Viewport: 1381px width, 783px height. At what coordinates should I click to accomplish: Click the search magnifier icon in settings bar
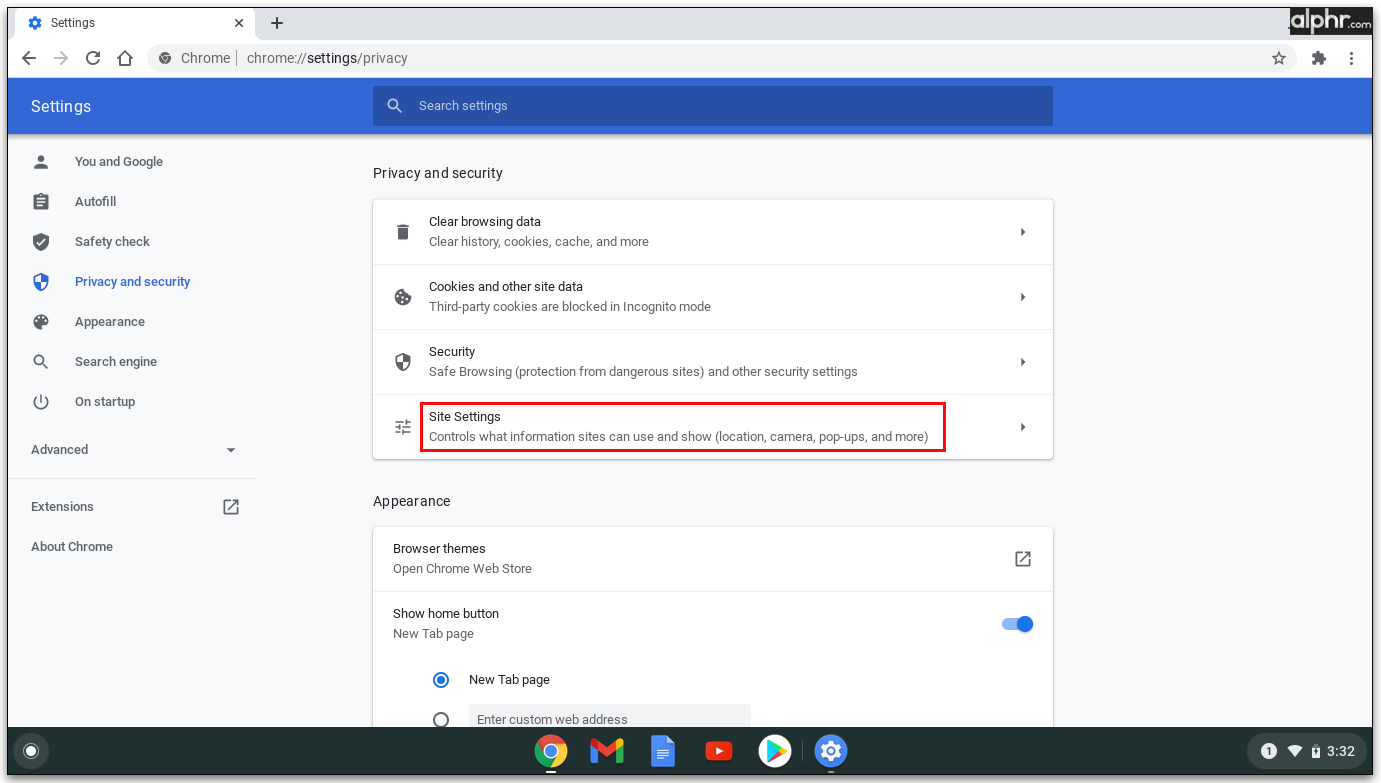(x=395, y=106)
